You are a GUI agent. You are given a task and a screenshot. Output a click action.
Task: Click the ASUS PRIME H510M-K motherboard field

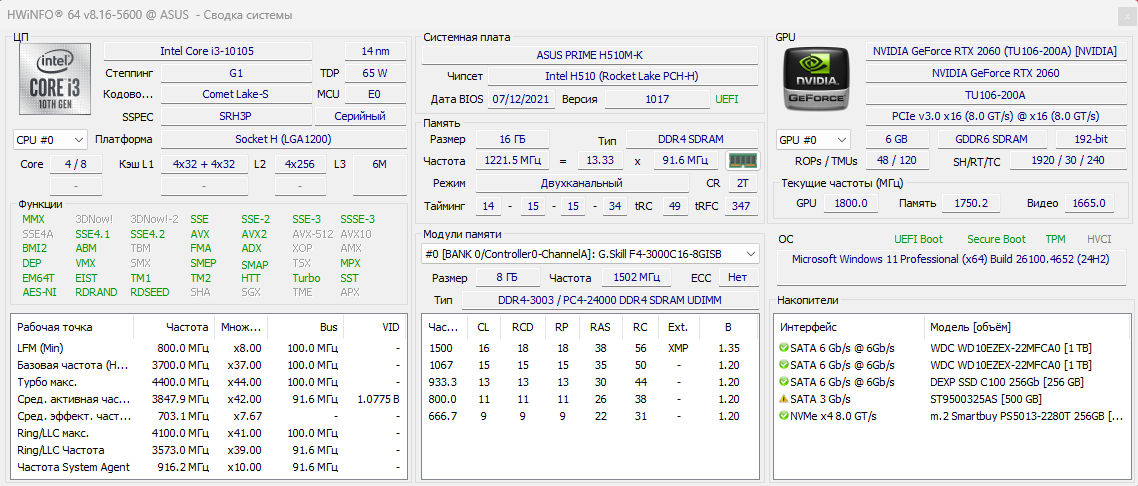point(588,55)
